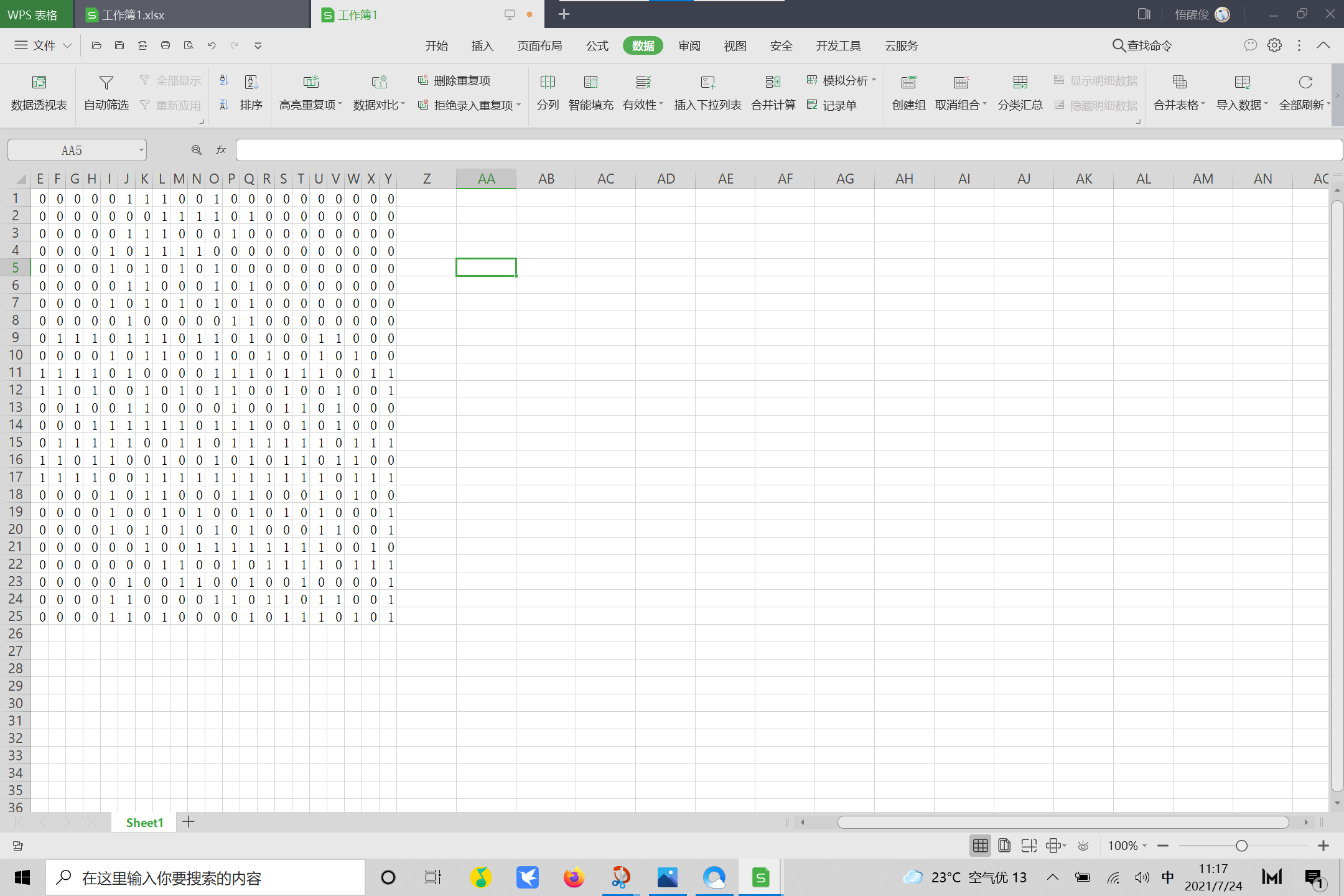Enable 自动筛选 (AutoFilter)
Image resolution: width=1344 pixels, height=896 pixels.
coord(105,92)
